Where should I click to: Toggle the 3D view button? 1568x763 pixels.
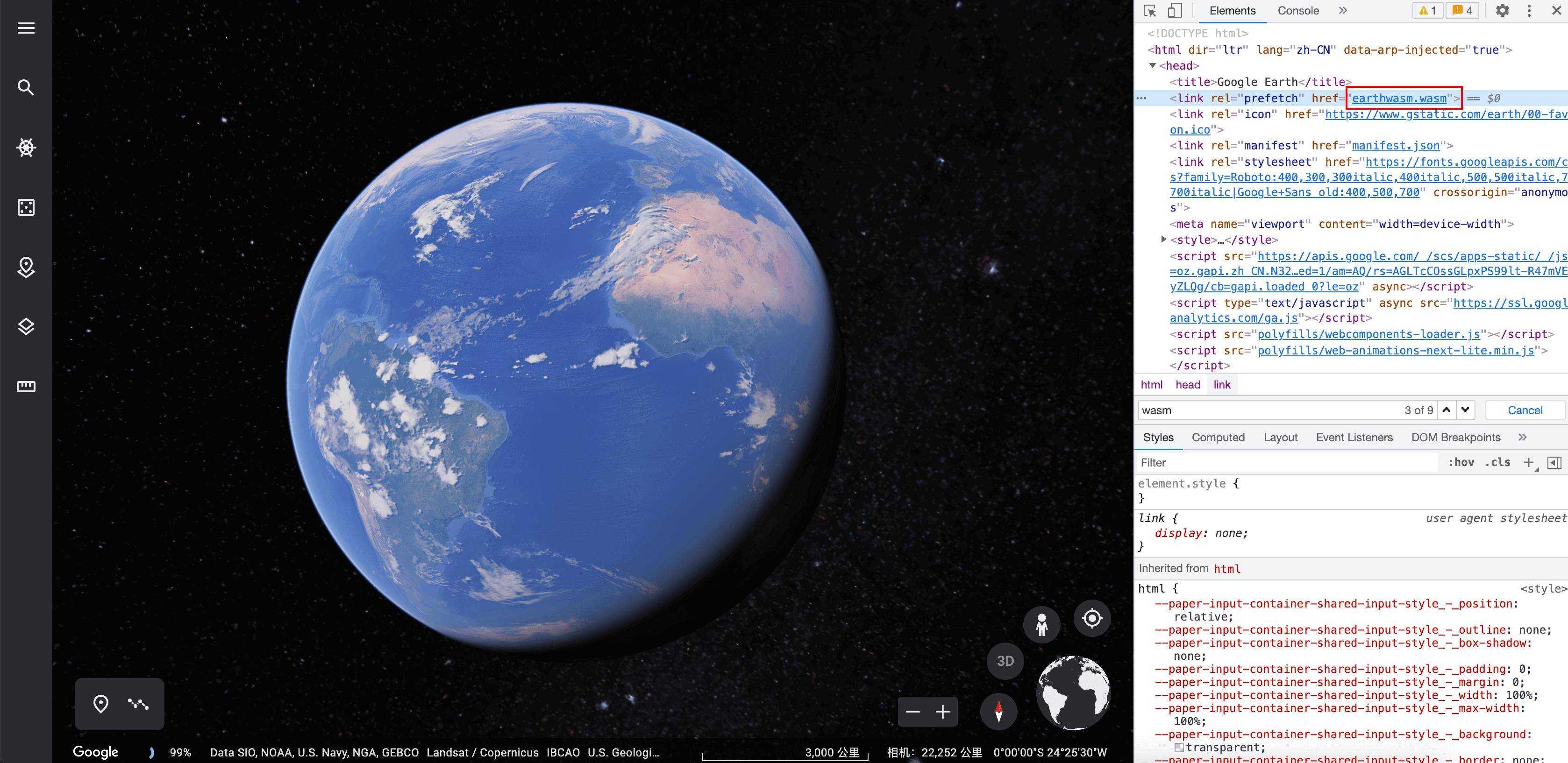[x=1005, y=661]
